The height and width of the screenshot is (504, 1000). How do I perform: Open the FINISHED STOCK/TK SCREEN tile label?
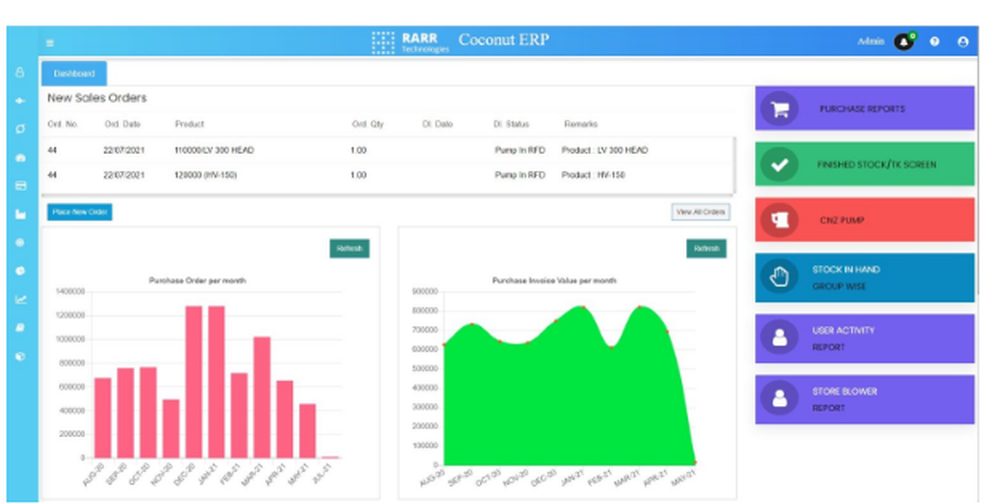(877, 165)
